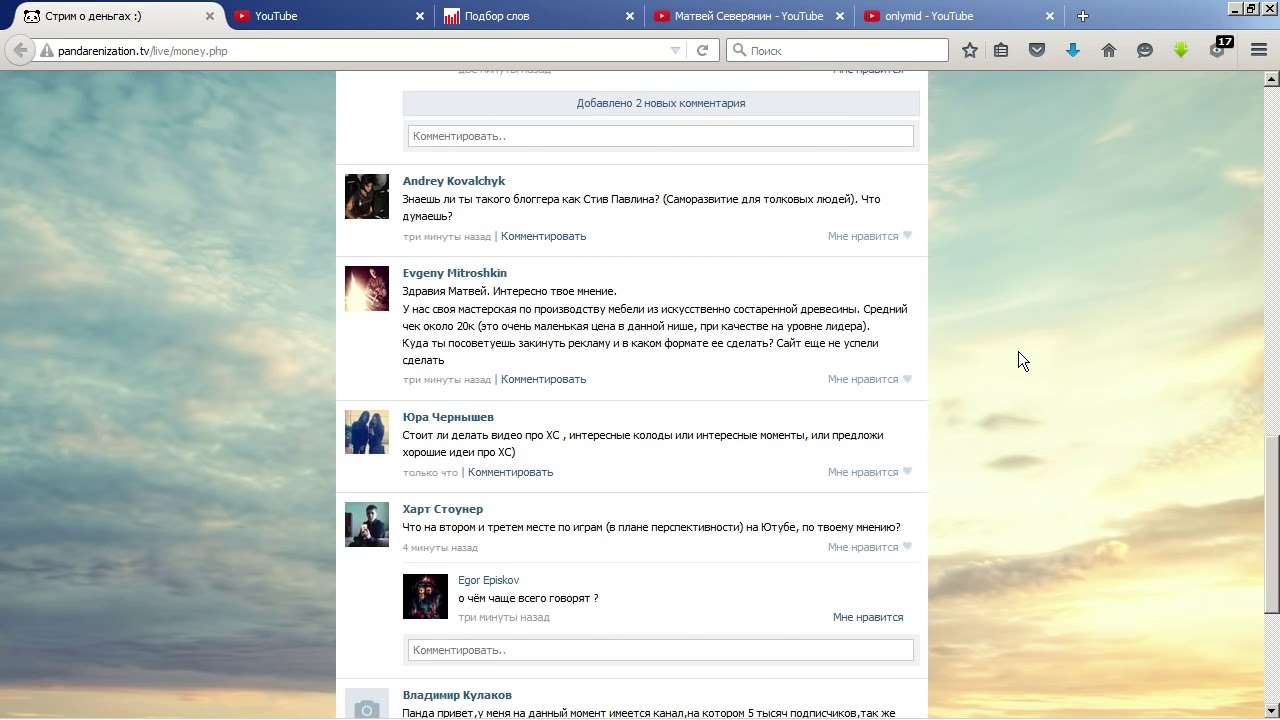Switch to the onlymid YouTube tab

928,16
